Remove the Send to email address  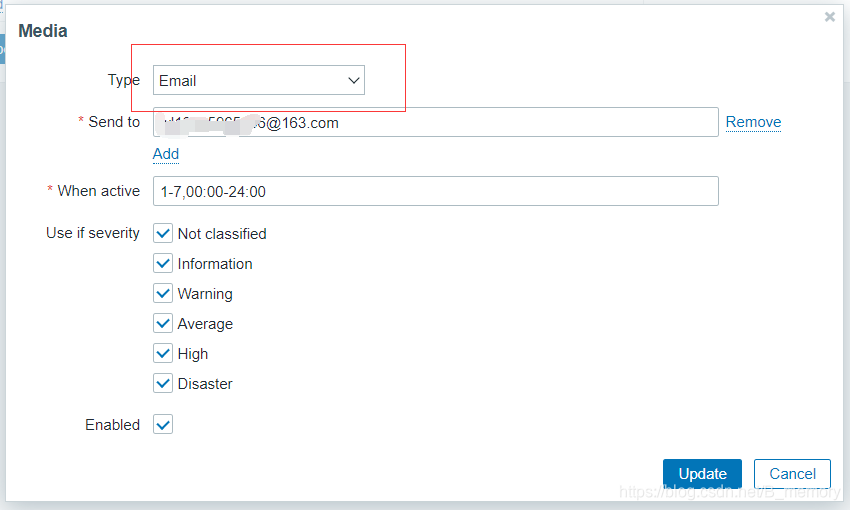click(753, 122)
